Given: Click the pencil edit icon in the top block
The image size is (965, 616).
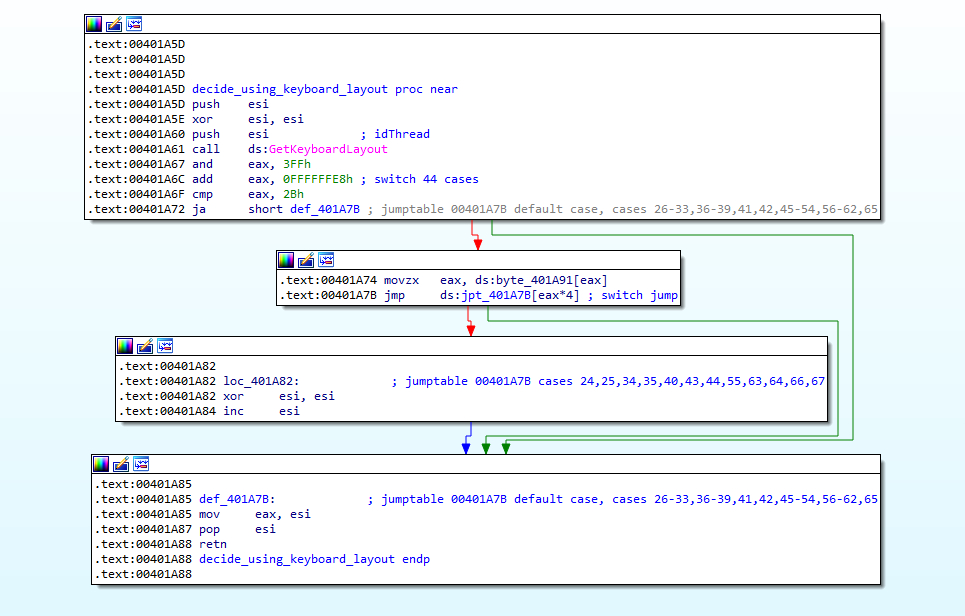Looking at the screenshot, I should coord(114,24).
